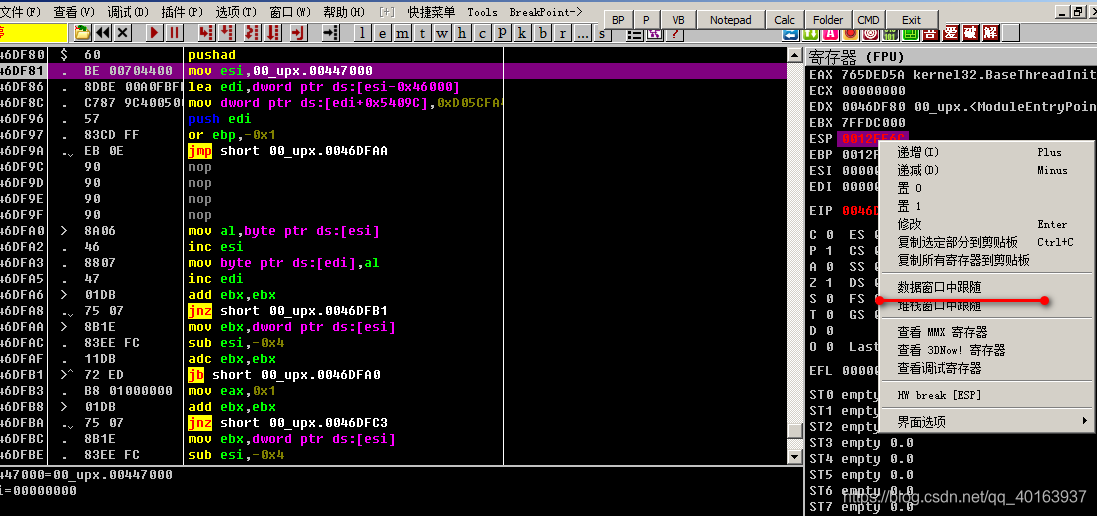Image resolution: width=1097 pixels, height=516 pixels.
Task: Select the pushad instruction line
Action: [x=395, y=55]
